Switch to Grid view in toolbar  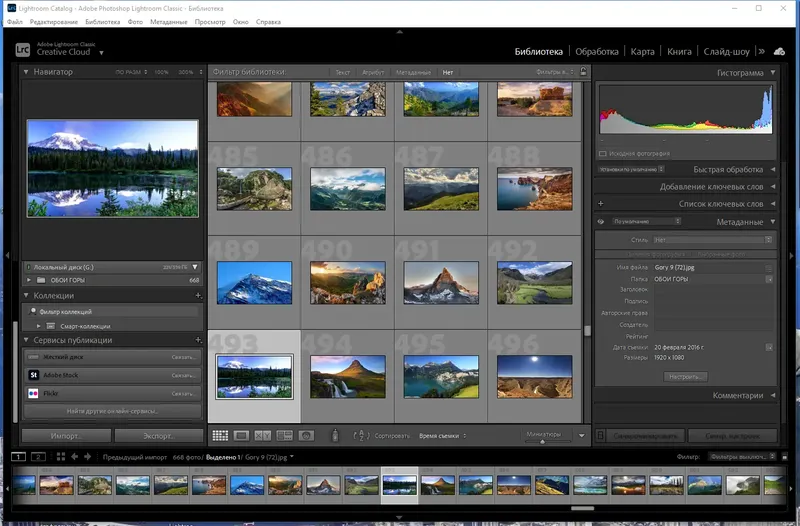coord(220,436)
